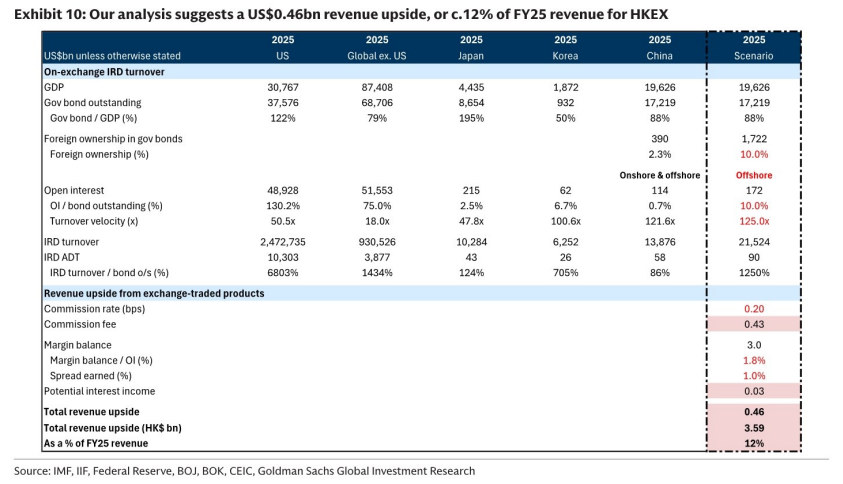
Task: Select the Scenario value 1250%
Action: coord(754,273)
